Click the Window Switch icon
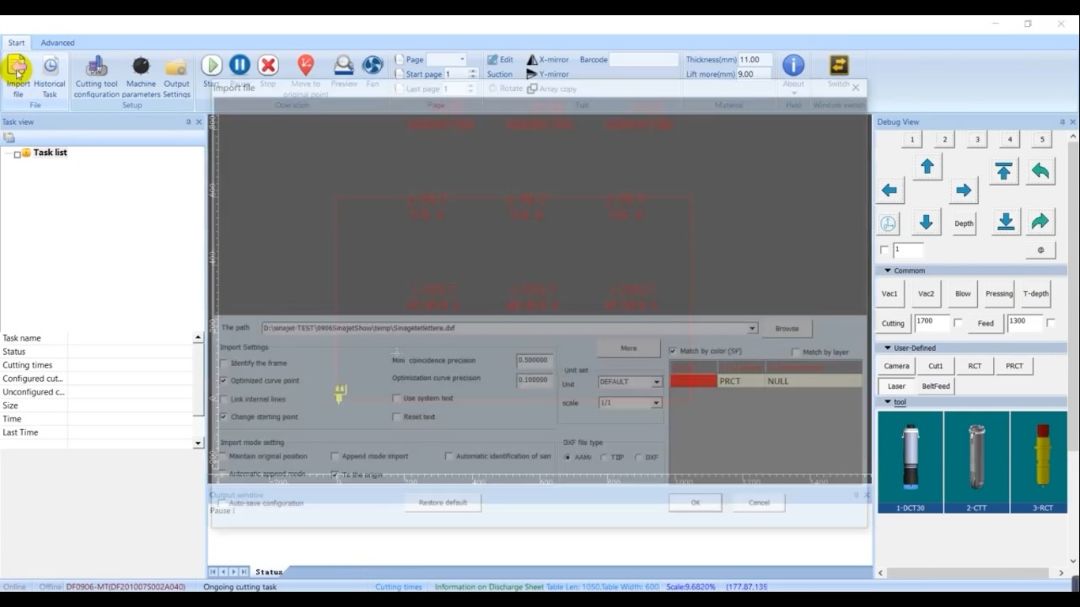1080x607 pixels. tap(838, 66)
